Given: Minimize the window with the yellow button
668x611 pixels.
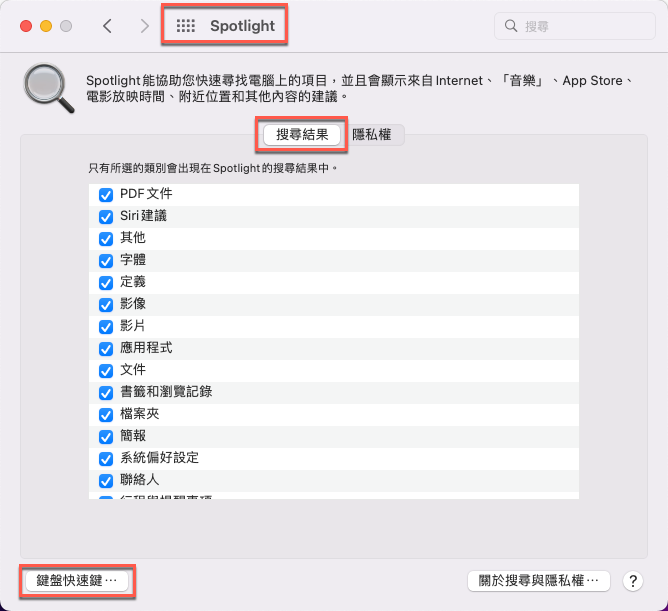Looking at the screenshot, I should pos(46,26).
